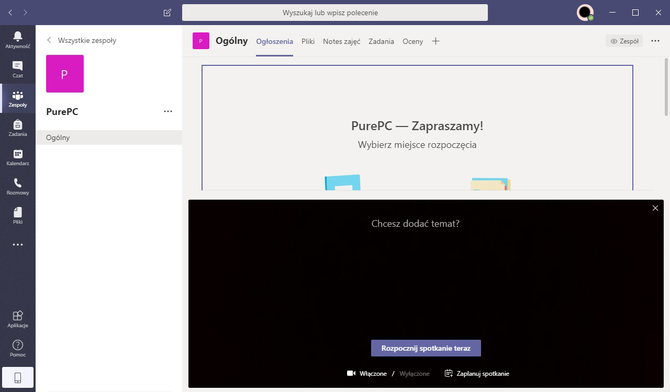The image size is (670, 392).
Task: Show more apps via sidebar ellipsis
Action: (x=18, y=245)
